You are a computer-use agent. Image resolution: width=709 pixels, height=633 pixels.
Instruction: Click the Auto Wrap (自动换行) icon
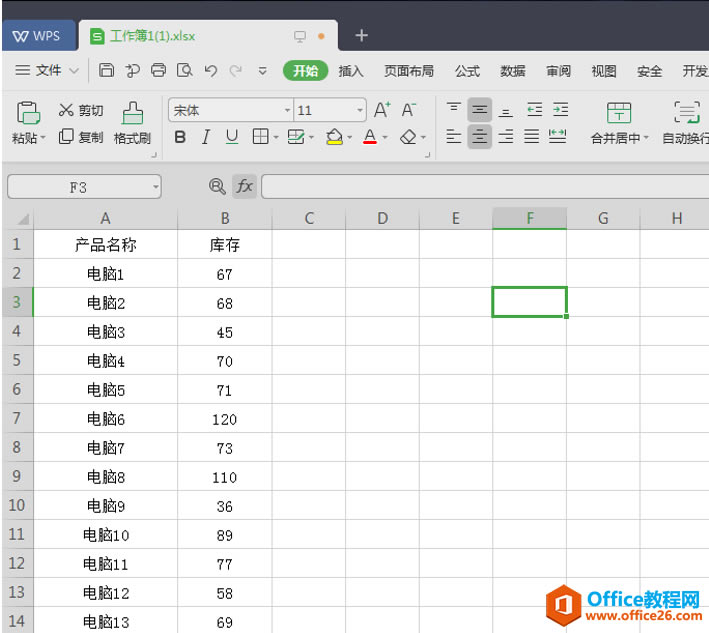[x=687, y=113]
